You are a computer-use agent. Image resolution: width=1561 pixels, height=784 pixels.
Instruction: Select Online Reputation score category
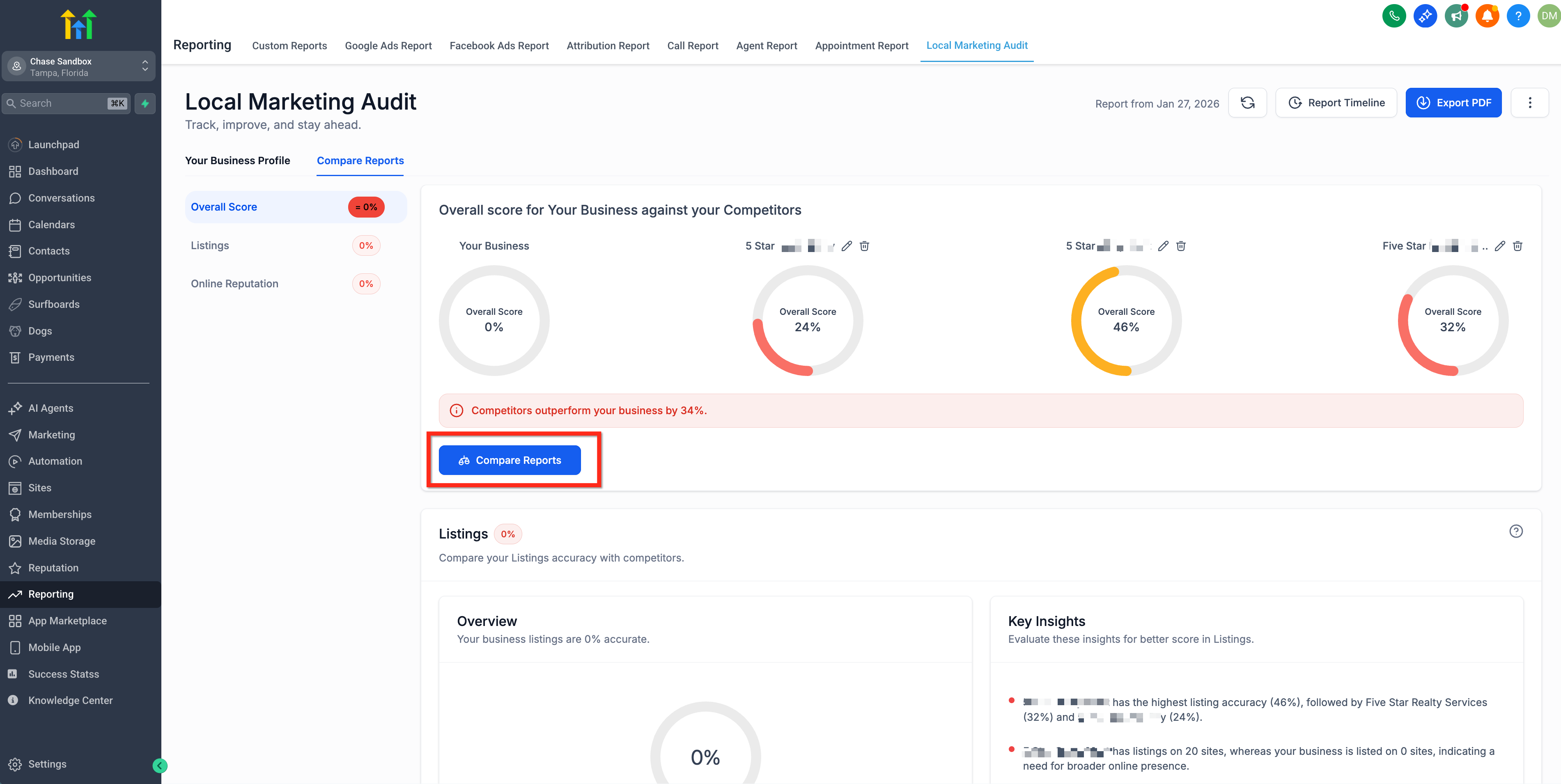tap(234, 284)
